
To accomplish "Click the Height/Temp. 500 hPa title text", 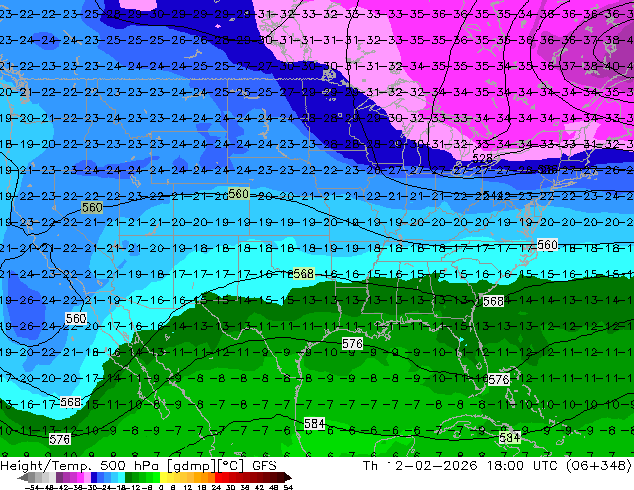I will [80, 466].
